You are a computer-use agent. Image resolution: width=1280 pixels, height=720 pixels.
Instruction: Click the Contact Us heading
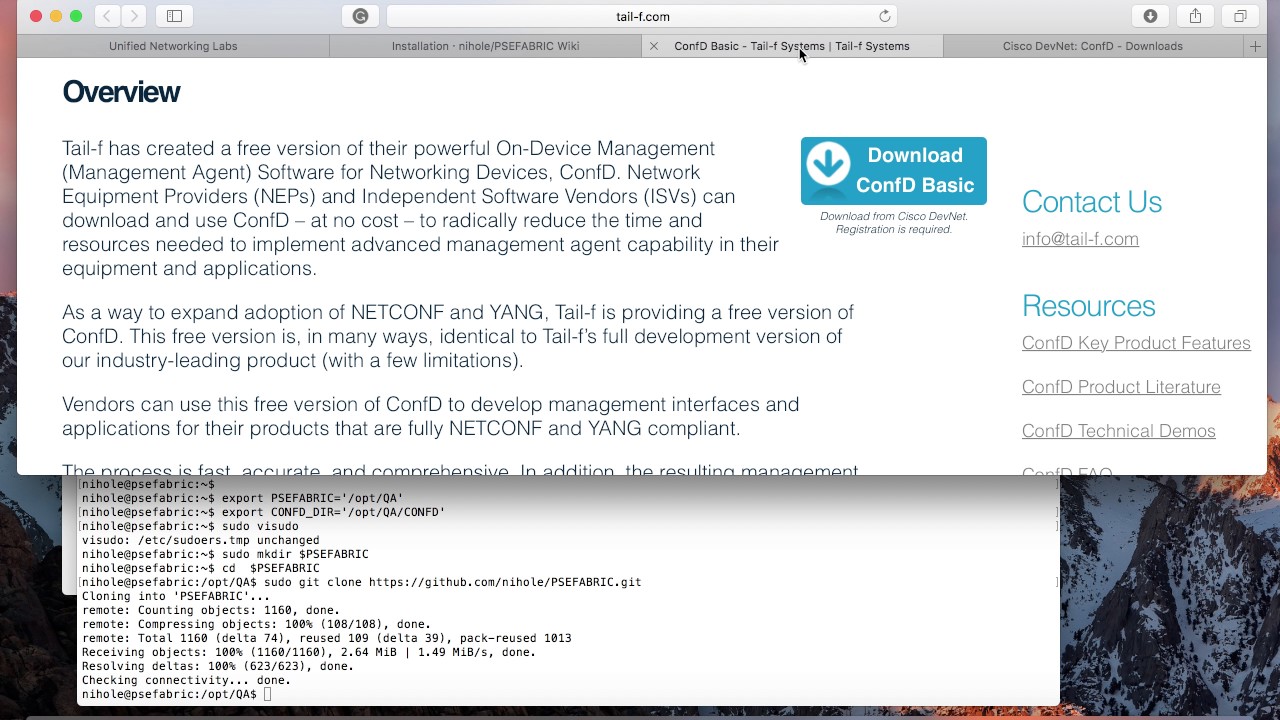[1092, 202]
